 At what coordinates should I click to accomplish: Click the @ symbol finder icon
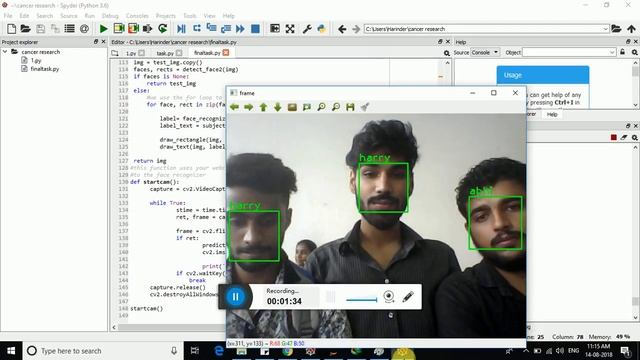(84, 29)
